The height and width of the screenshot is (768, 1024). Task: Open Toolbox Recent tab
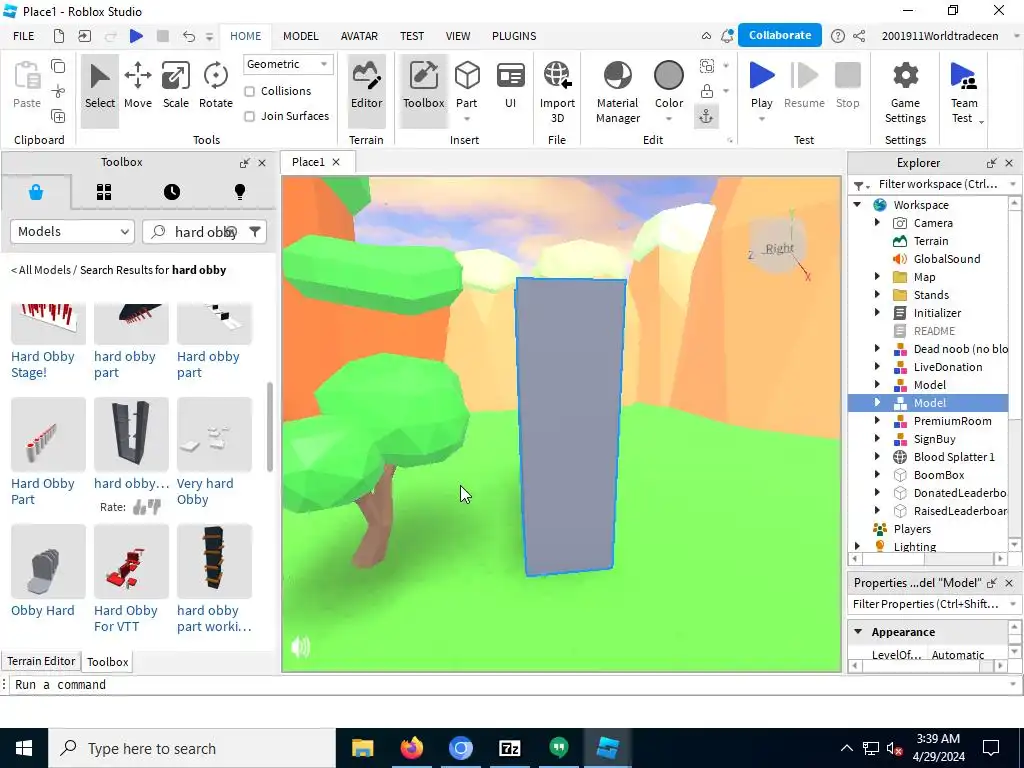click(172, 192)
